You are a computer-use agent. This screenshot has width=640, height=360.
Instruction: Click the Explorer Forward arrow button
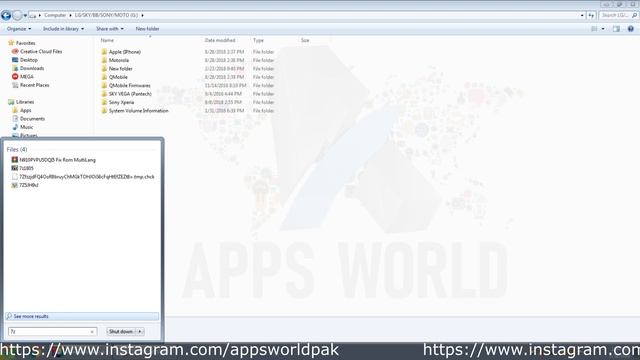pyautogui.click(x=17, y=16)
